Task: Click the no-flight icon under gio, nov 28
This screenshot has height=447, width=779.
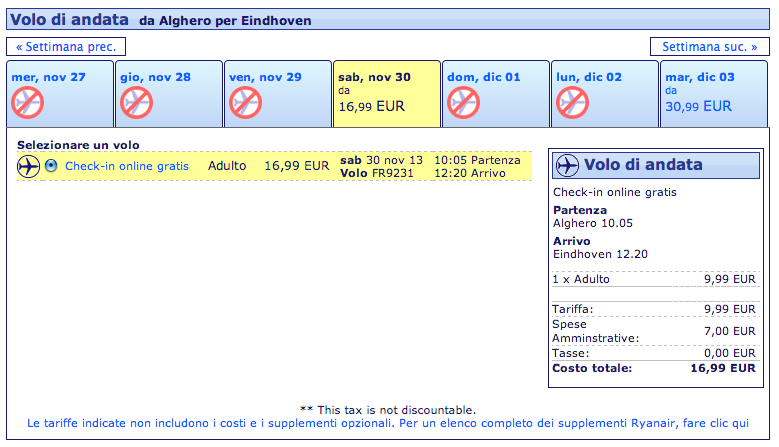Action: (x=137, y=103)
